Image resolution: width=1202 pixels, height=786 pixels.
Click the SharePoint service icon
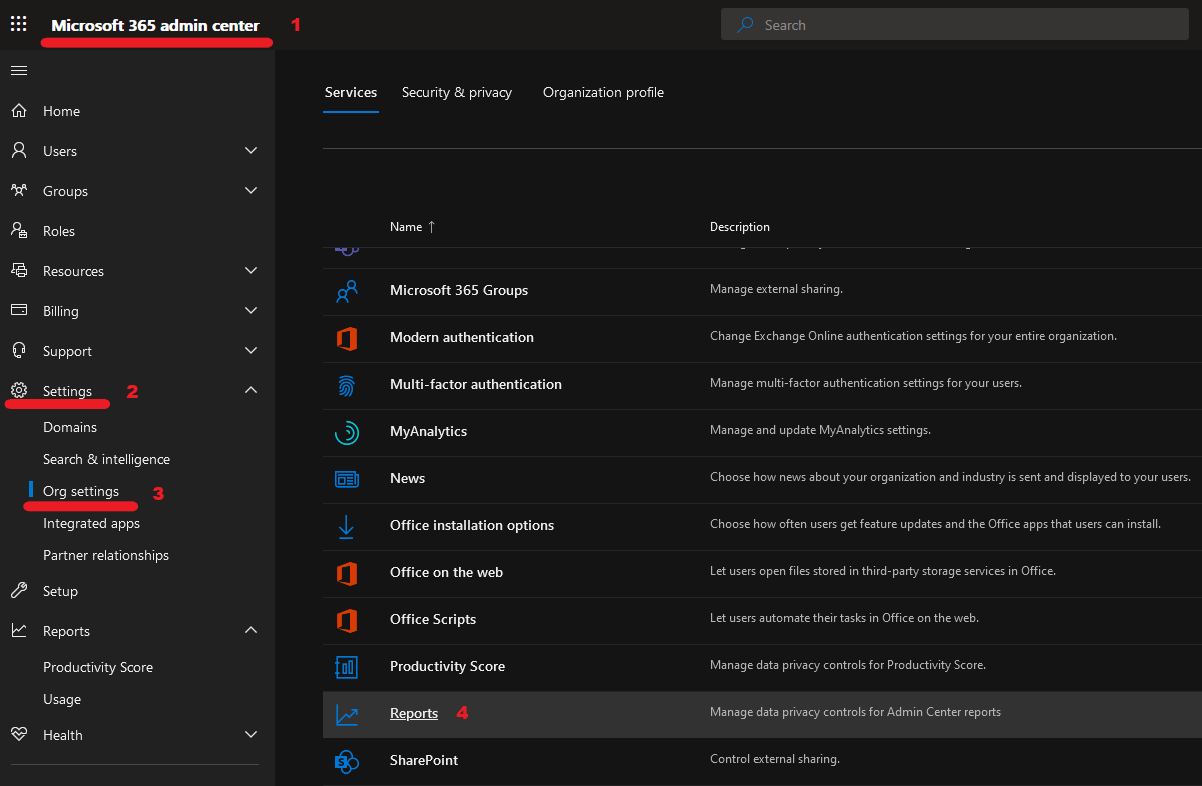(x=347, y=761)
